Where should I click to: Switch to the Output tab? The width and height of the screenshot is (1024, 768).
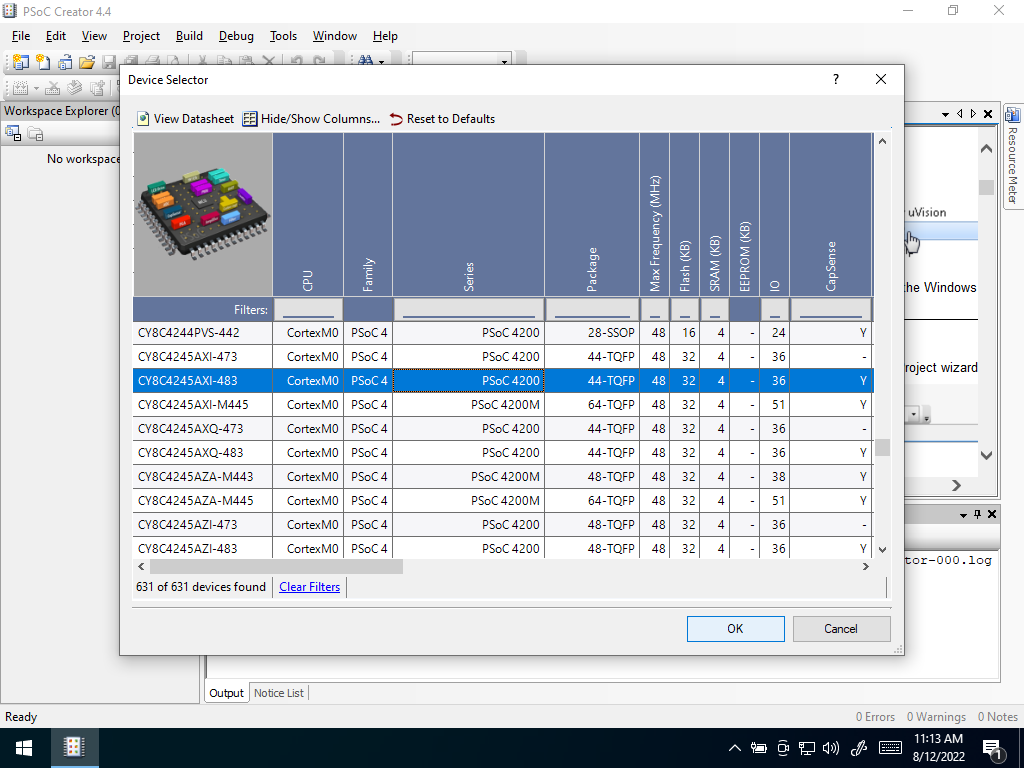pyautogui.click(x=226, y=693)
